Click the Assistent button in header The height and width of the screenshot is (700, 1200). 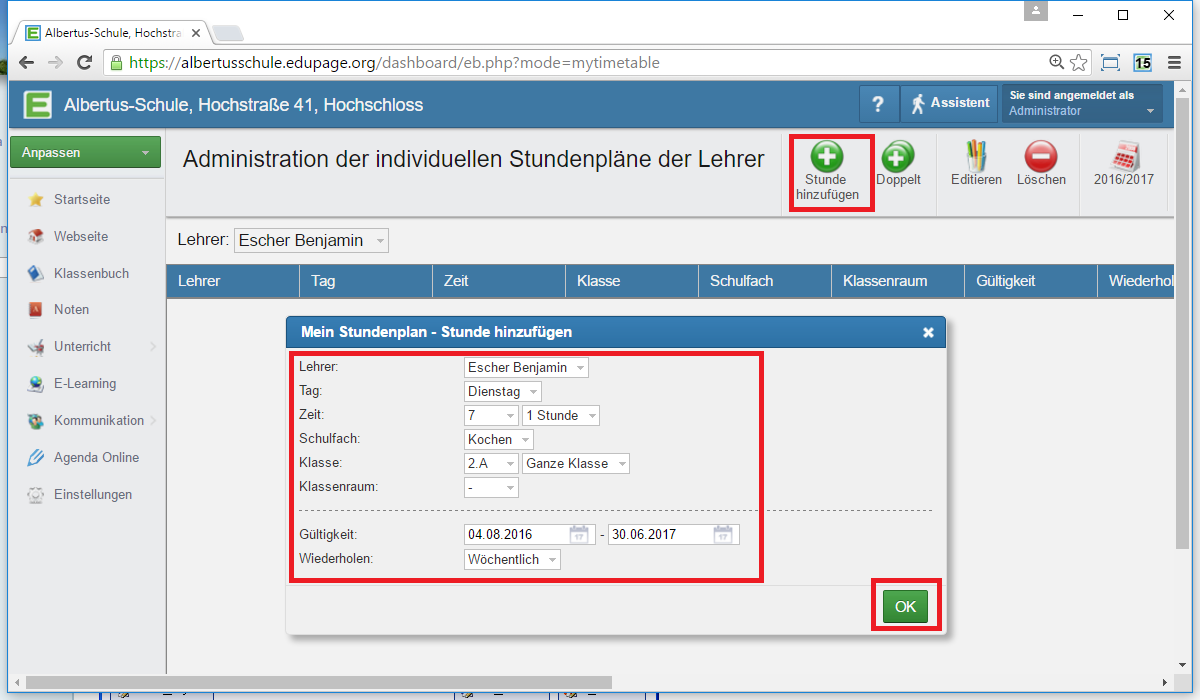949,104
